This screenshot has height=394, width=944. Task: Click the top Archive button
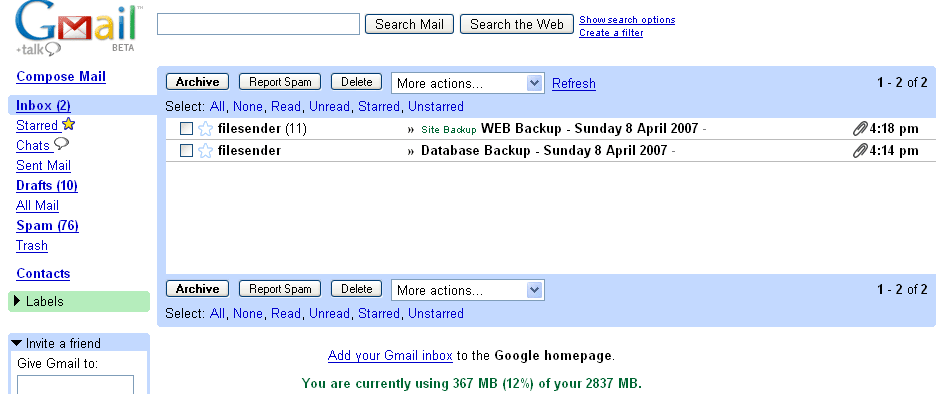pyautogui.click(x=197, y=82)
